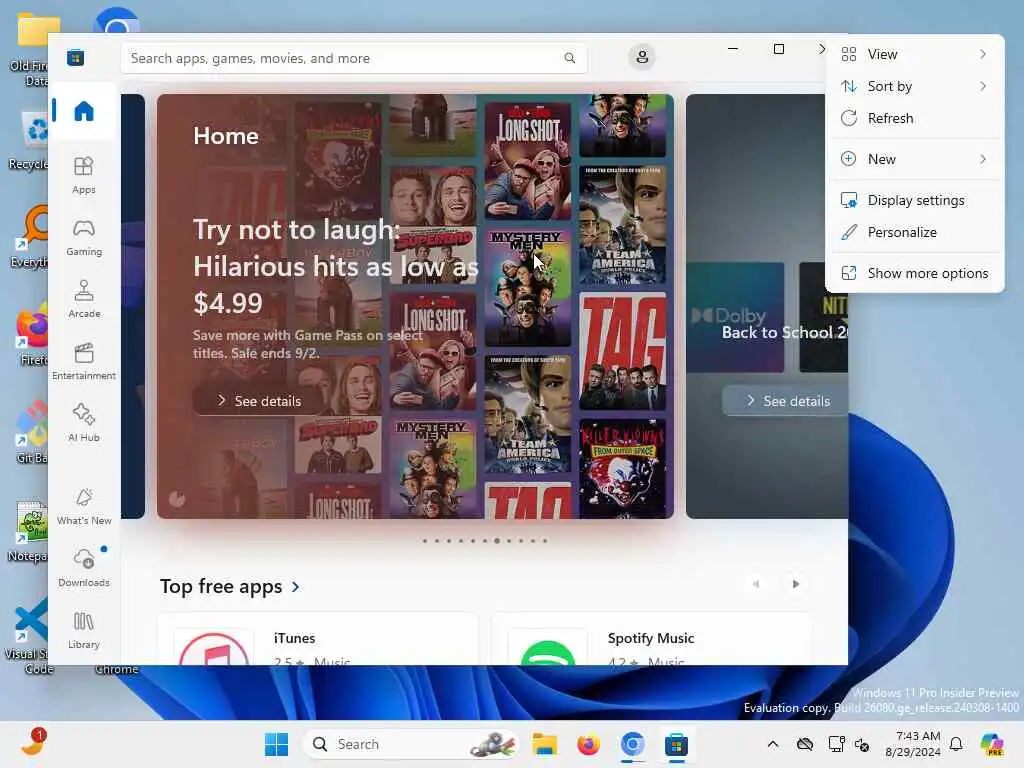The width and height of the screenshot is (1024, 768).
Task: Click See details on Back to School banner
Action: tap(786, 401)
